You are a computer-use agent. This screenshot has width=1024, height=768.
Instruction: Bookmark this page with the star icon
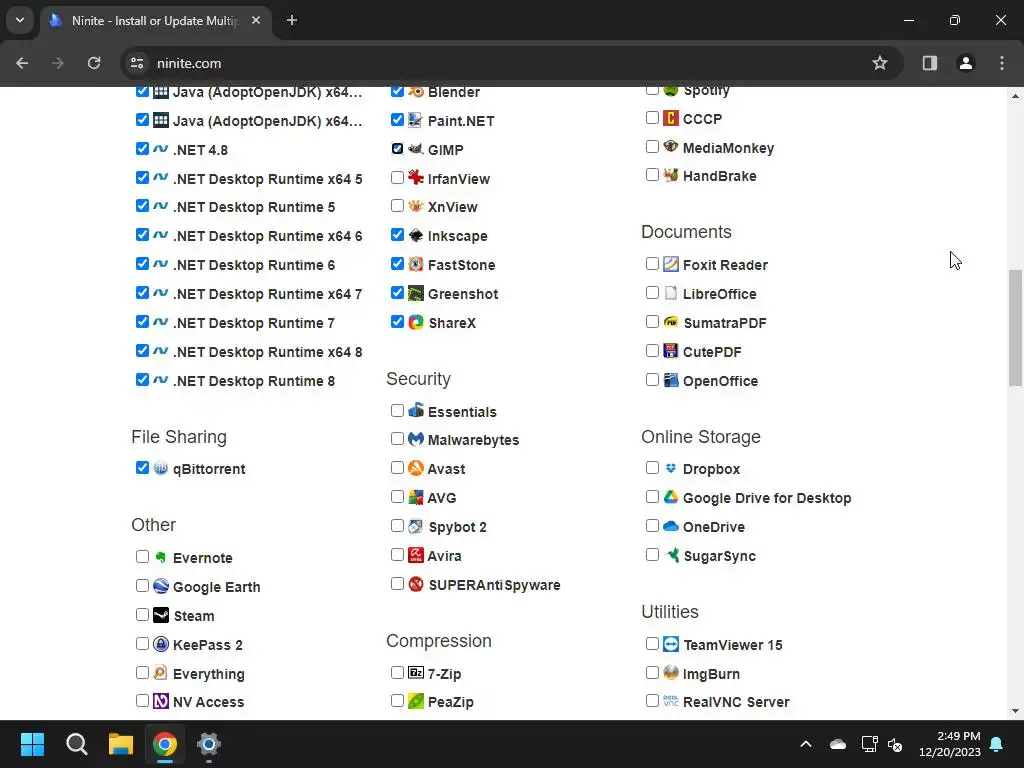click(x=880, y=63)
